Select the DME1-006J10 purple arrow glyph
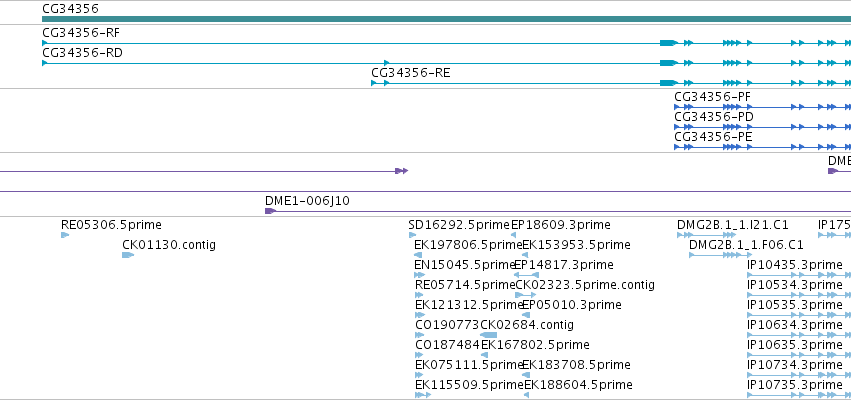The image size is (851, 400). (270, 211)
